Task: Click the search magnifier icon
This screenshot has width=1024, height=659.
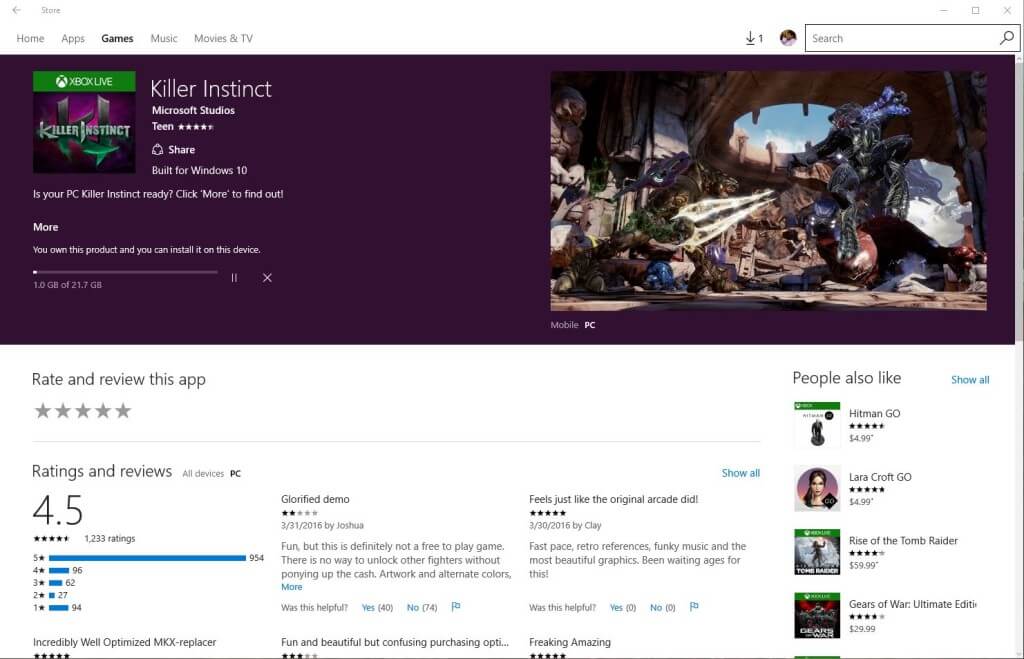Action: (1006, 38)
